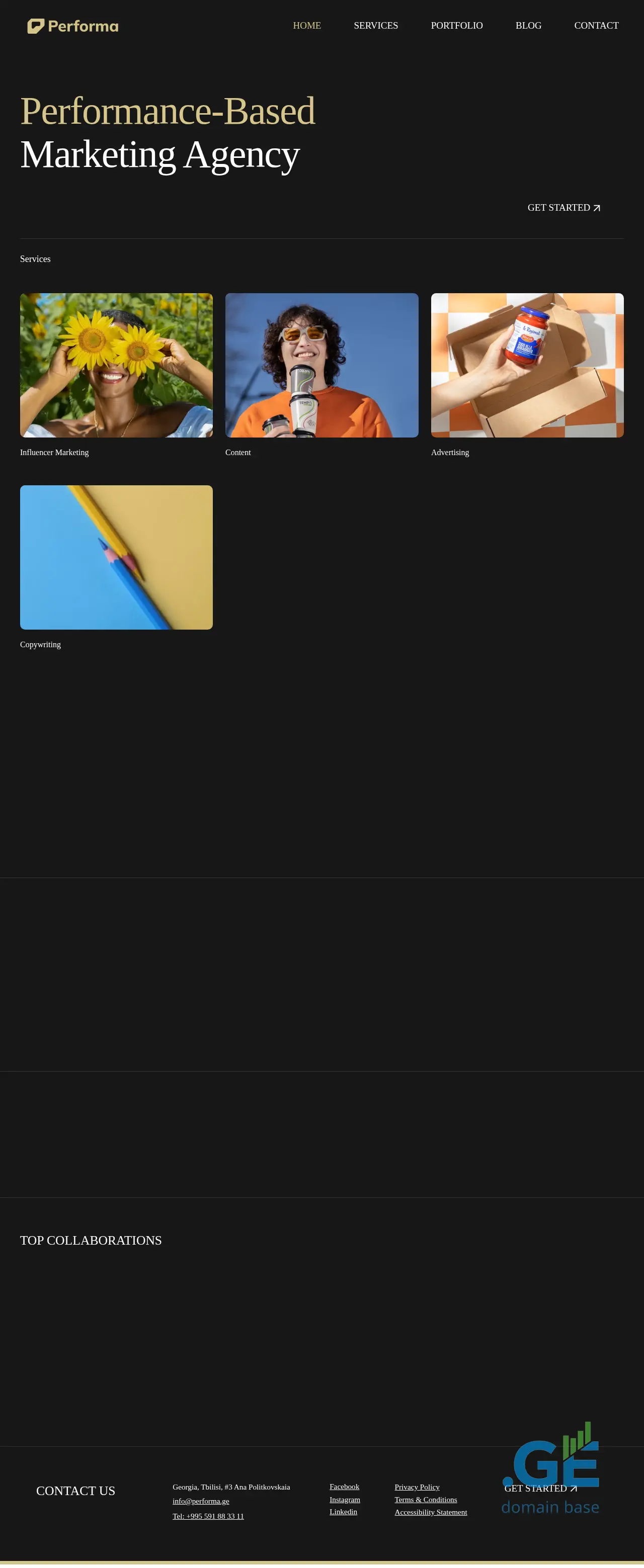Open the Instagram footer link
Viewport: 644px width, 1568px height.
[x=344, y=1499]
